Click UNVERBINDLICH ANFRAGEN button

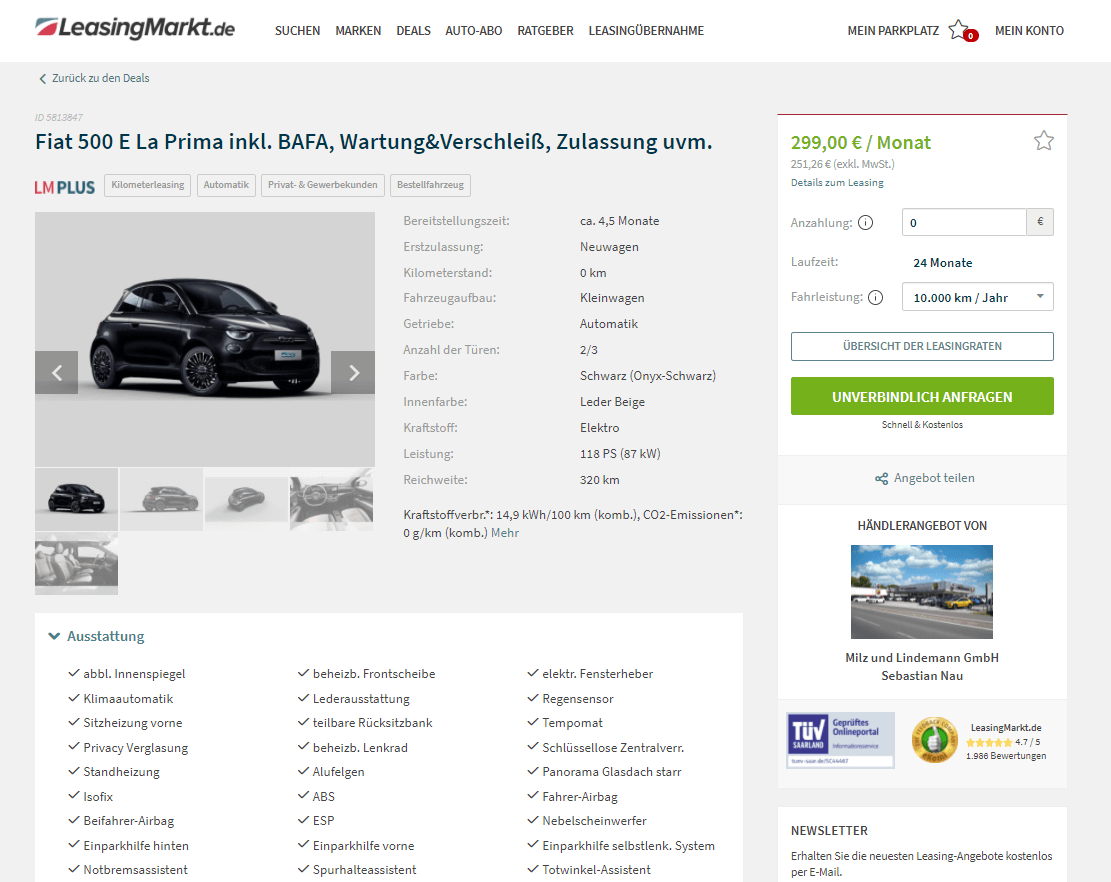922,396
